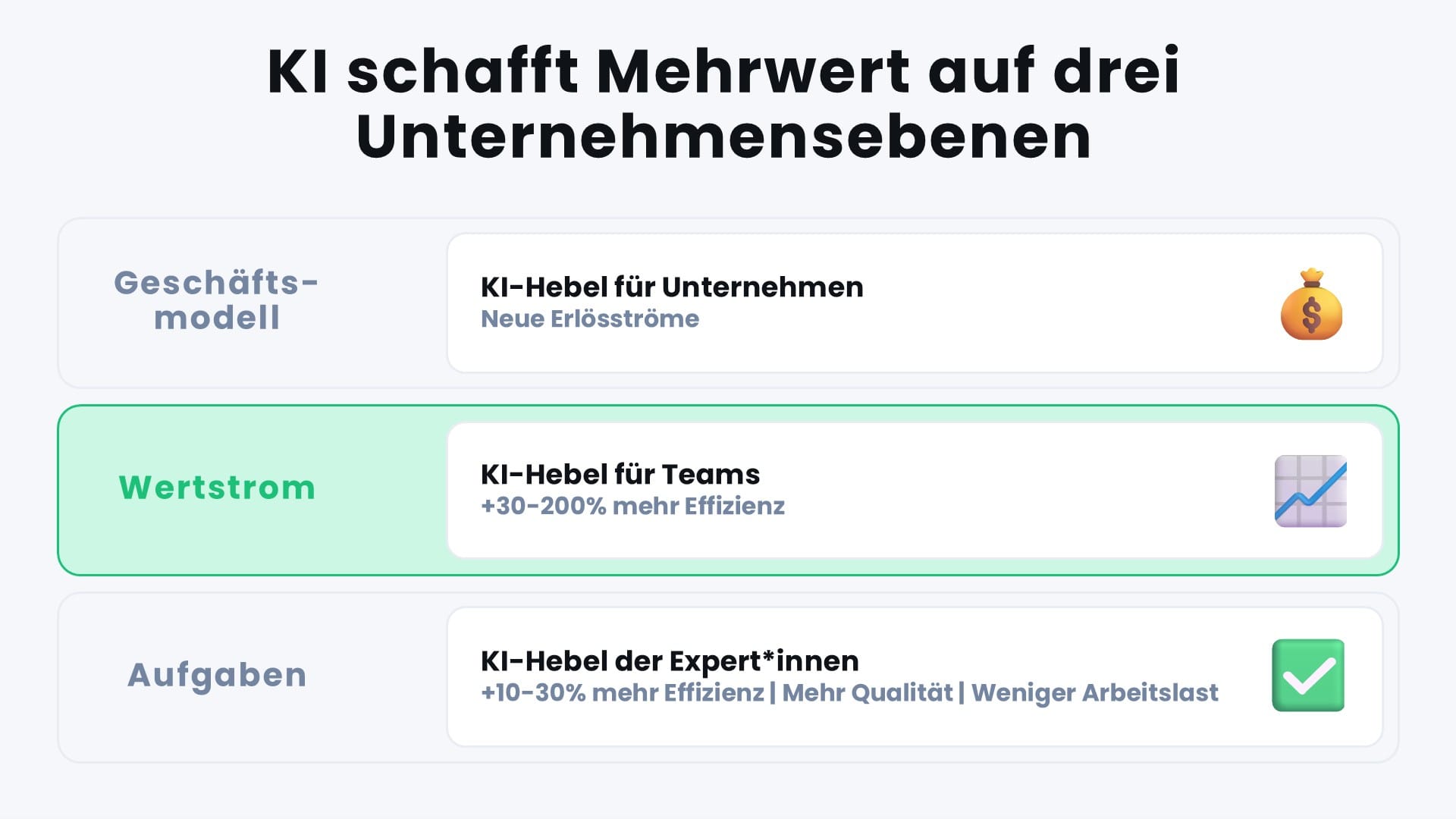Click the 'KI' at the title's start
1456x819 pixels.
(298, 71)
